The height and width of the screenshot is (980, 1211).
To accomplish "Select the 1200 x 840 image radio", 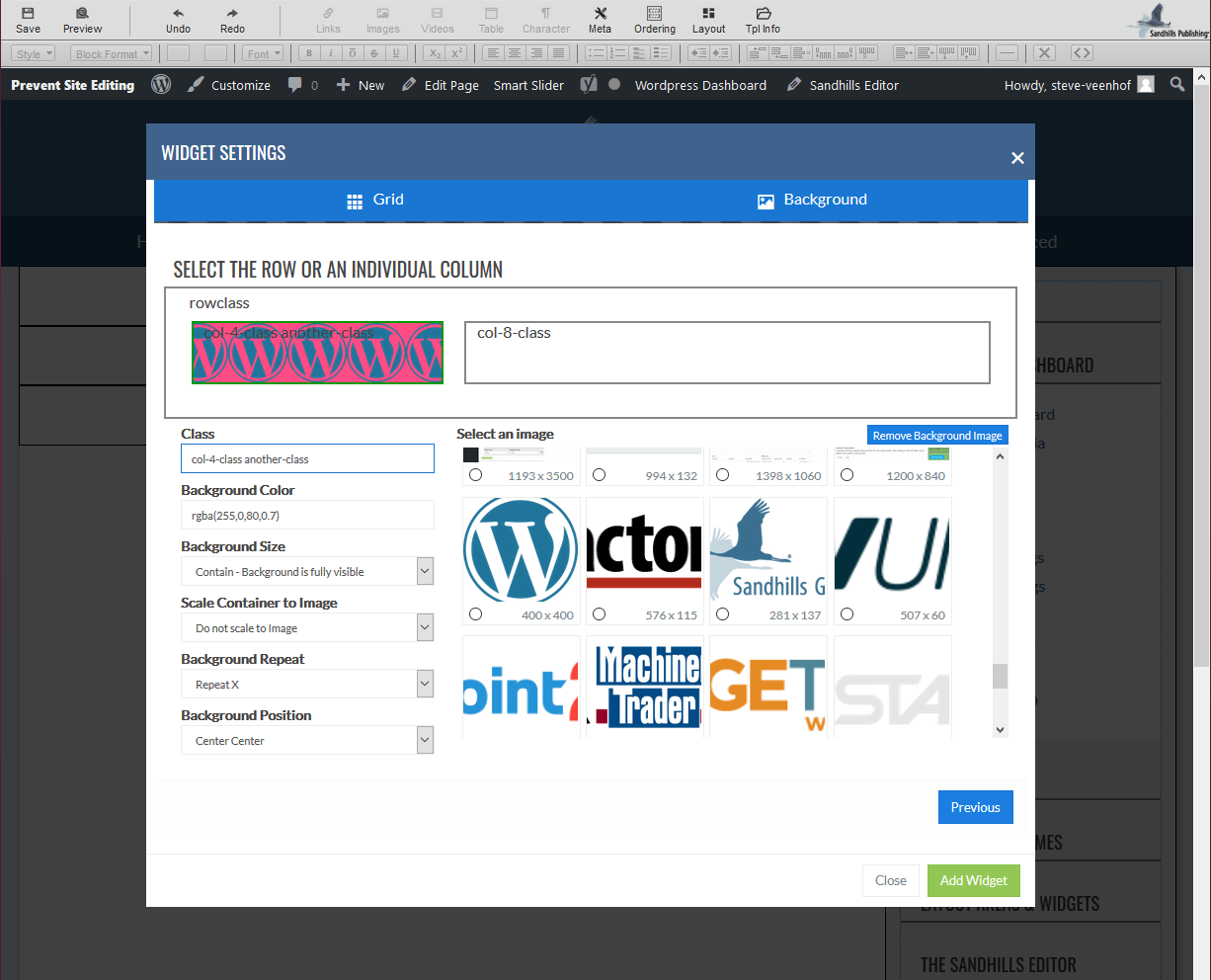I will click(x=847, y=475).
